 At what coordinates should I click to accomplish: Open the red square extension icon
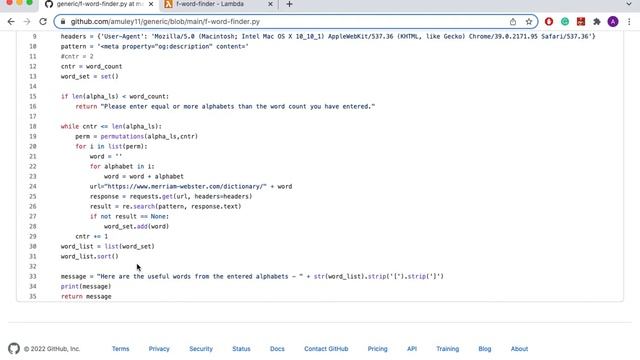(x=581, y=22)
